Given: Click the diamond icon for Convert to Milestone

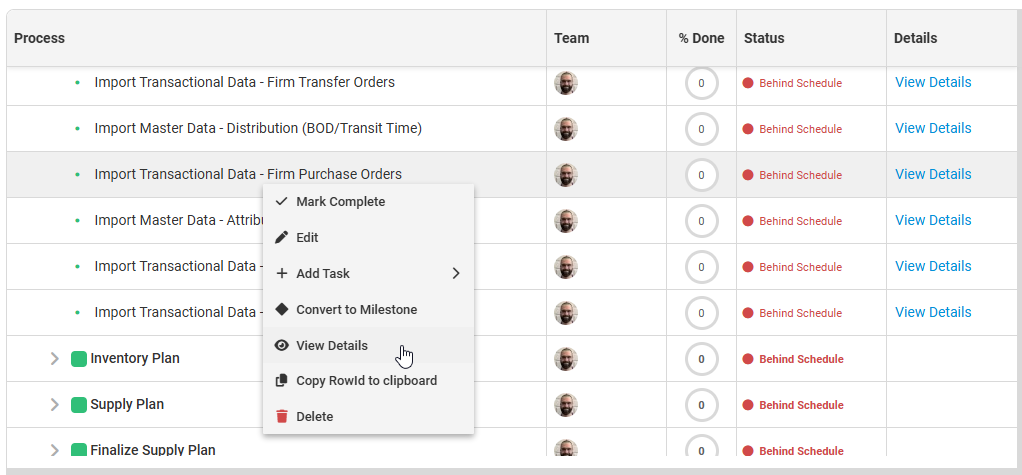Looking at the screenshot, I should tap(281, 310).
